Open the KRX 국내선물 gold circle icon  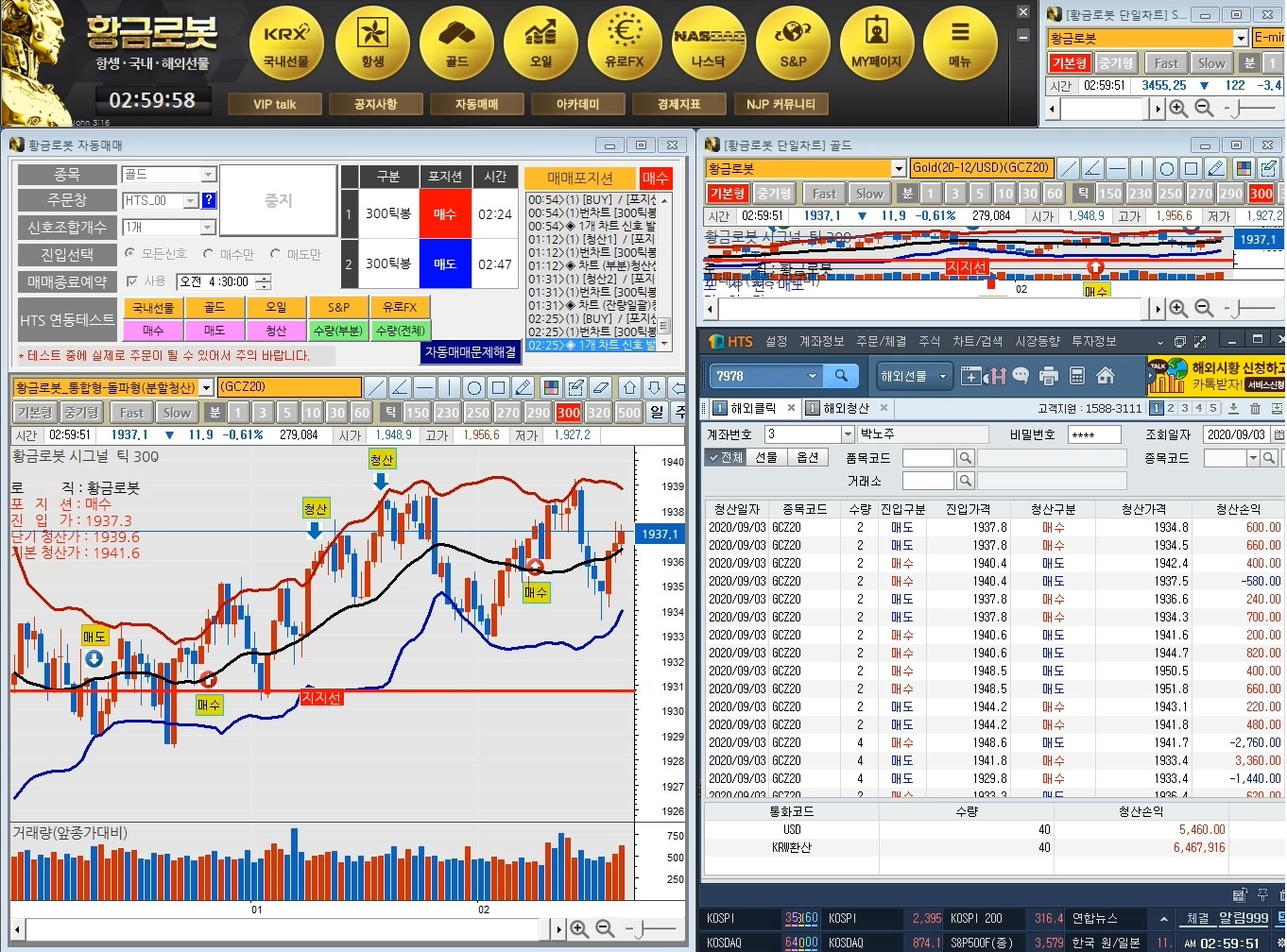tap(286, 42)
